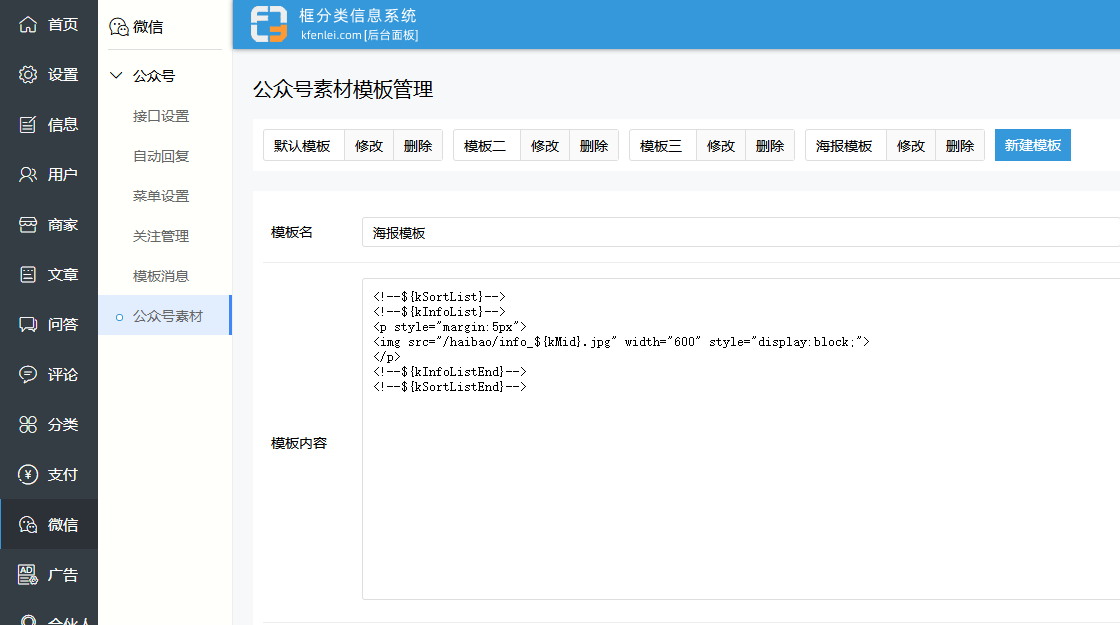
Task: Open settings via the gear icon
Action: (x=28, y=74)
